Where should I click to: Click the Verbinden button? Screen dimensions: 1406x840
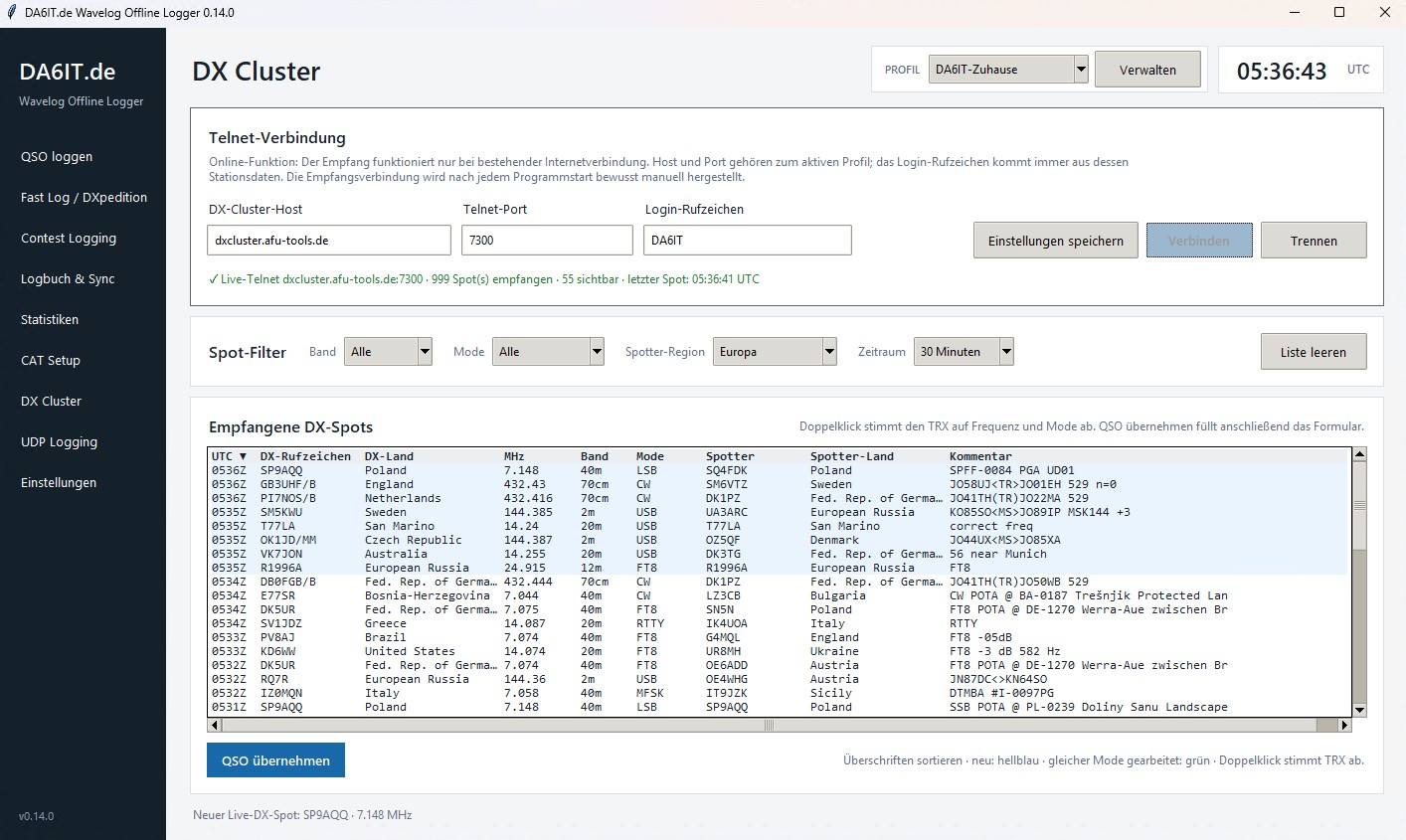(x=1199, y=241)
